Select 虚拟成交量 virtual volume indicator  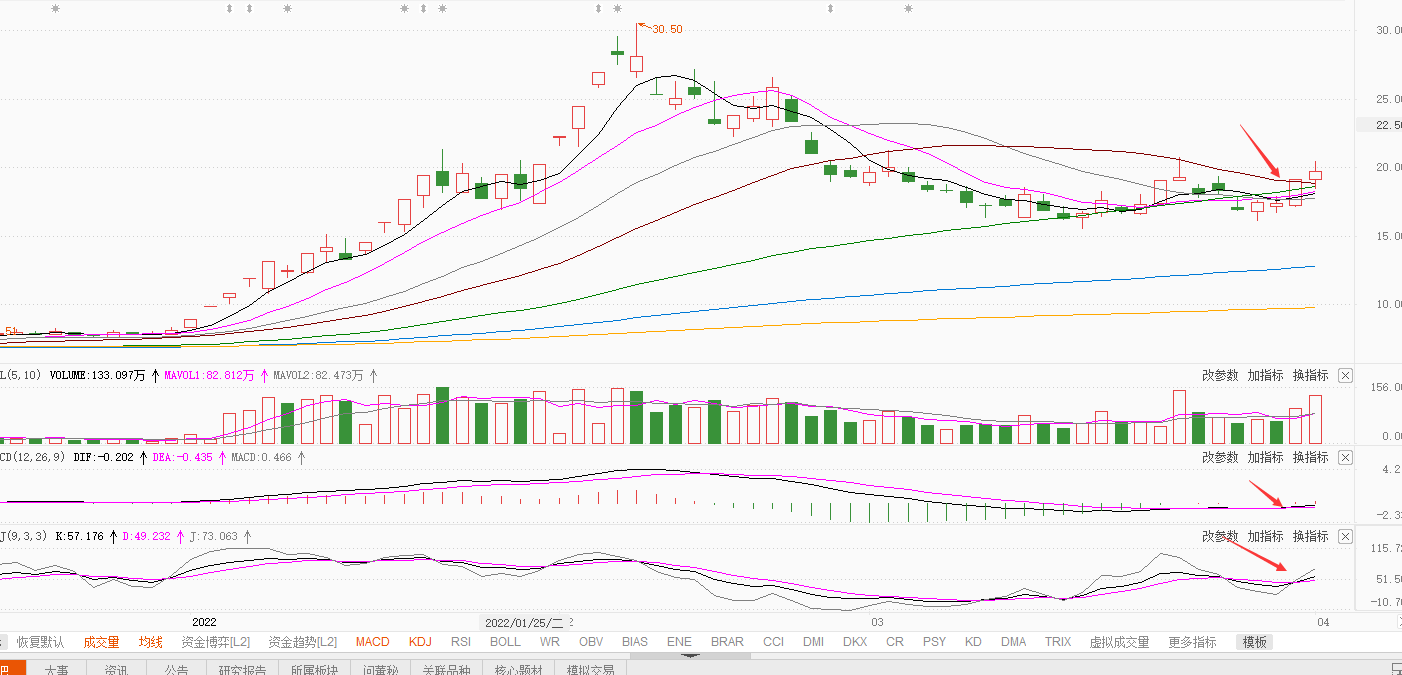point(1119,642)
